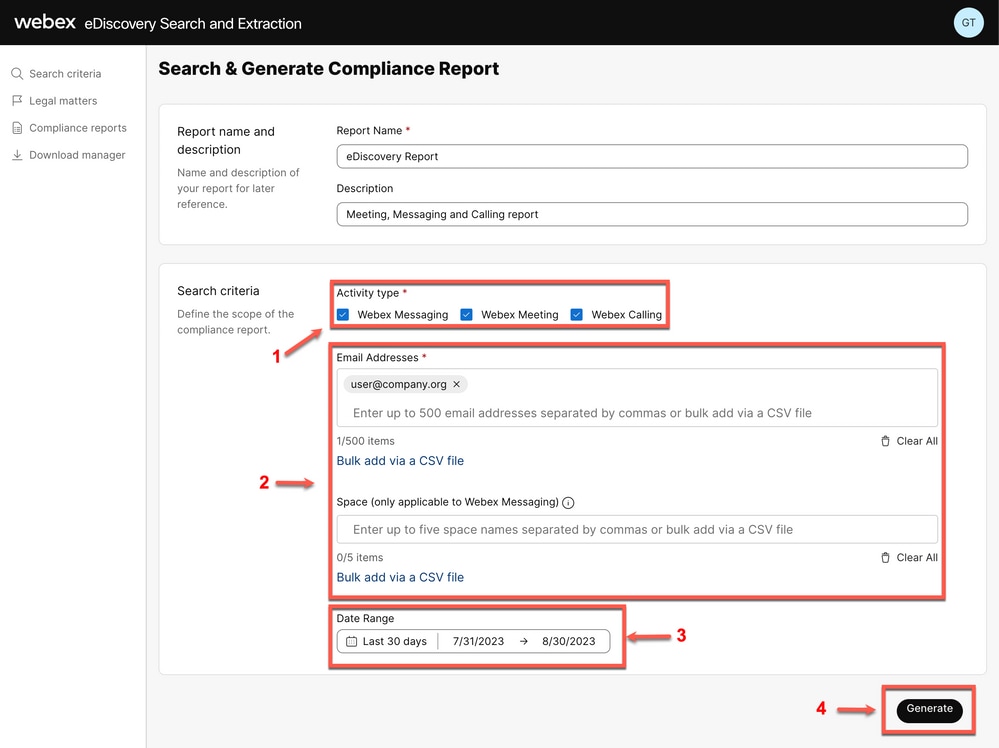999x748 pixels.
Task: Click the Webex logo in header
Action: tap(45, 22)
